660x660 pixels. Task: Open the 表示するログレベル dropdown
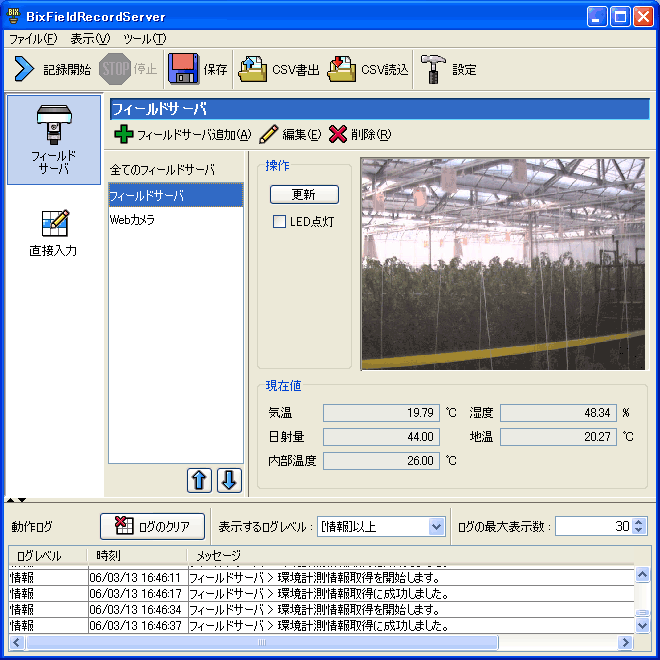(436, 526)
